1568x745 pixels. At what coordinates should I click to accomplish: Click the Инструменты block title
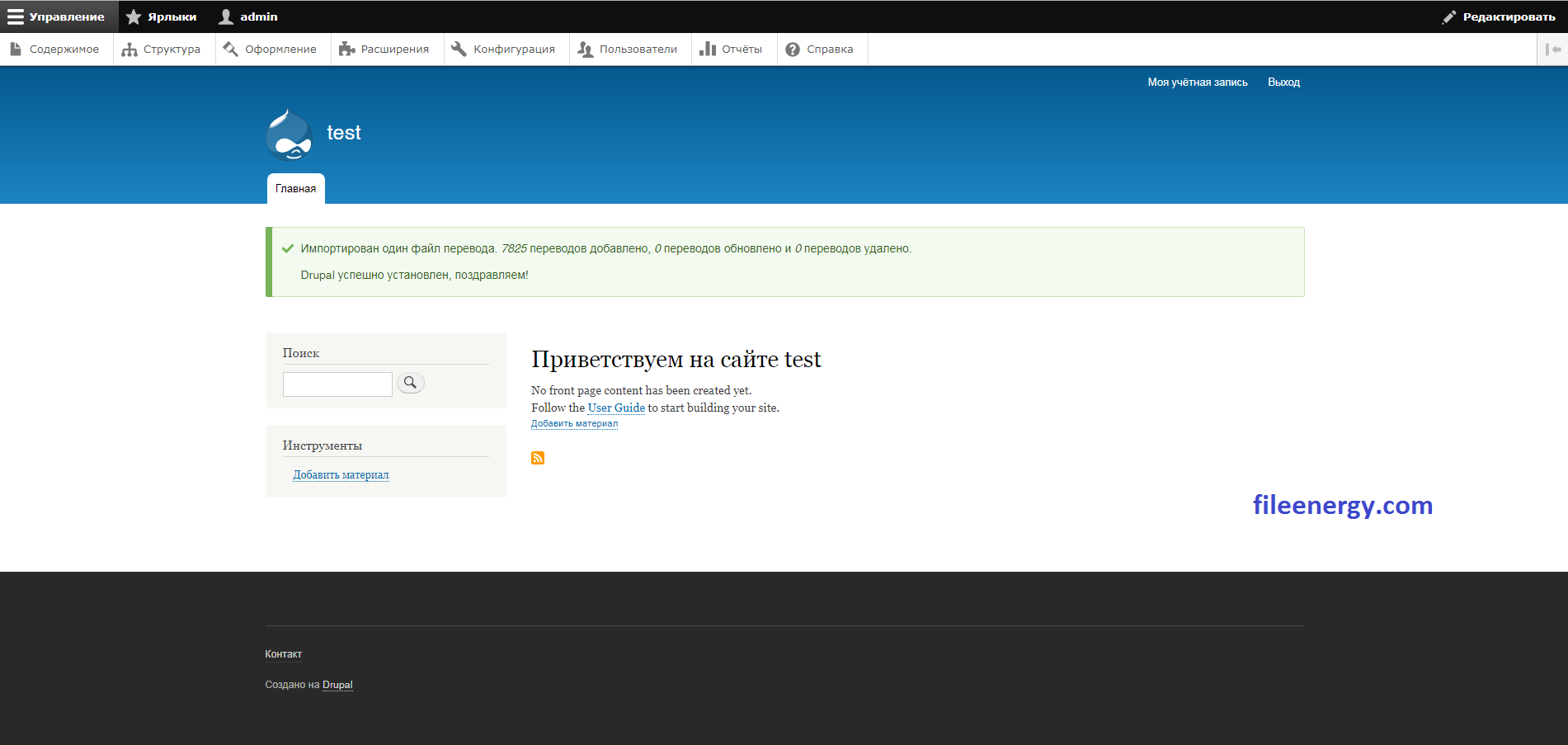pyautogui.click(x=323, y=446)
